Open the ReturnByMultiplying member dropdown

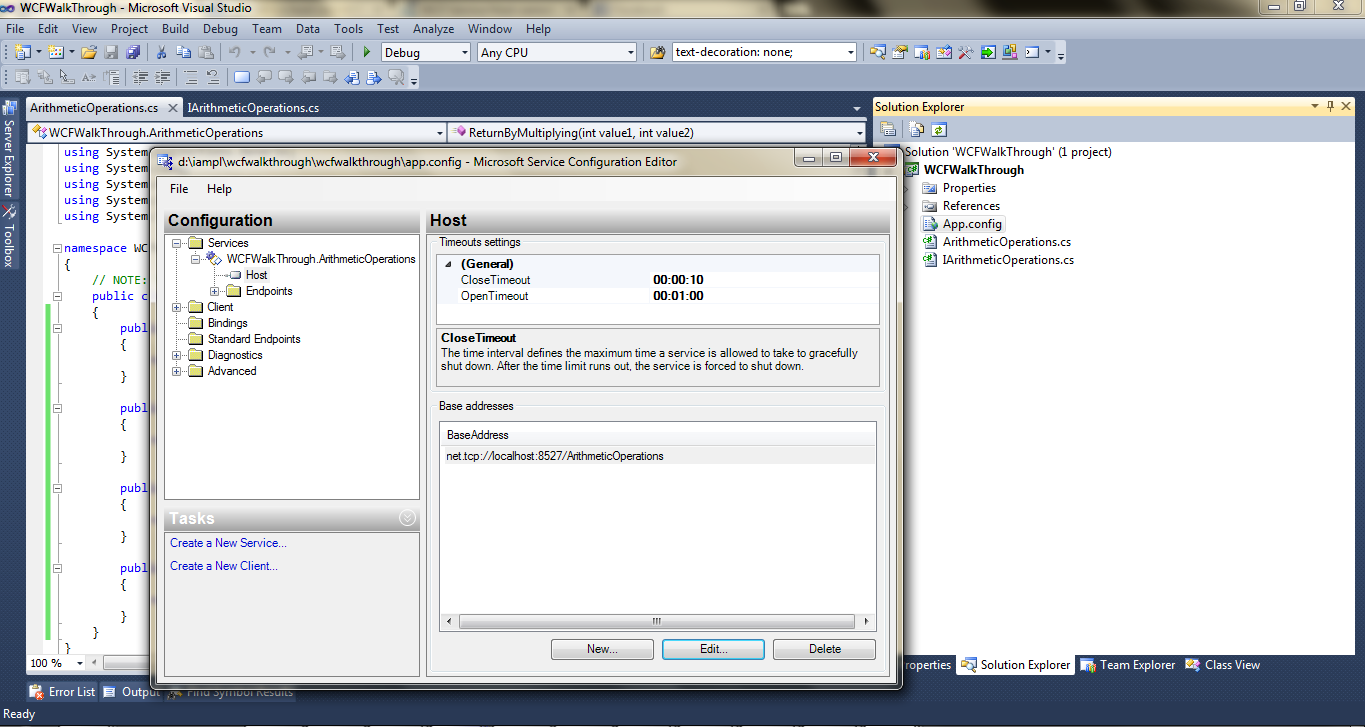(x=860, y=132)
